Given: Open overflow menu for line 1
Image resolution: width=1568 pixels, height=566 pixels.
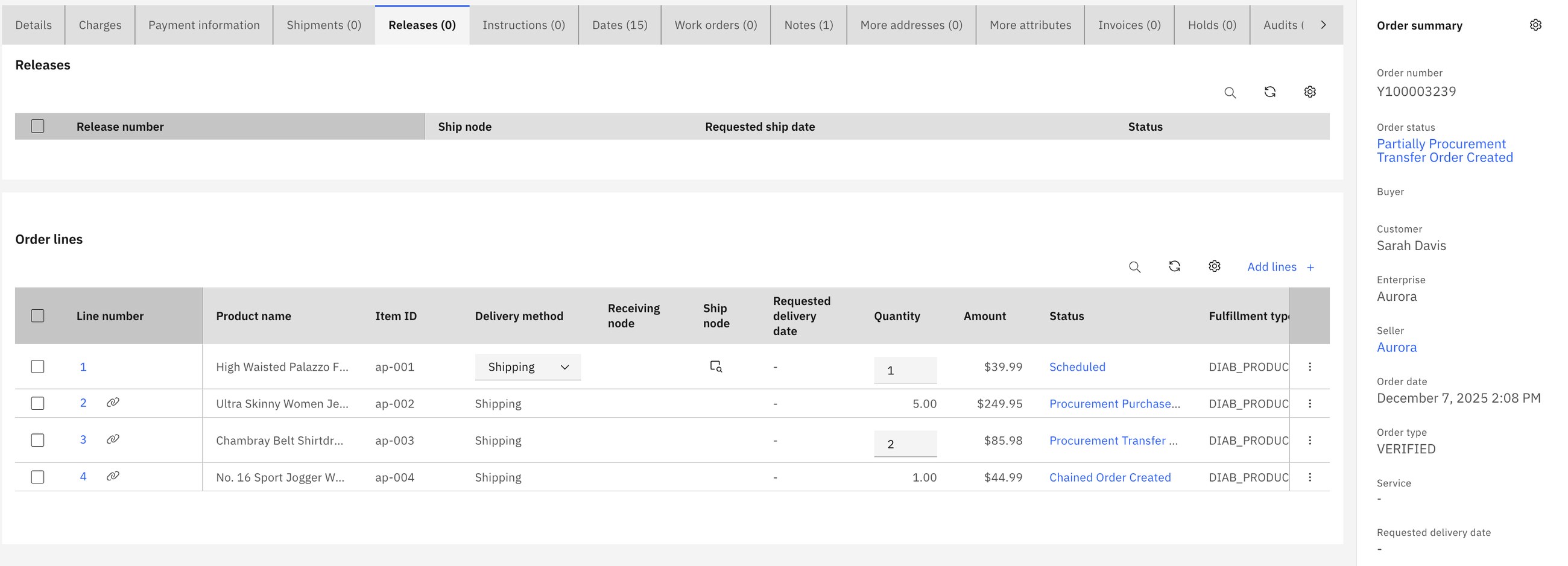Looking at the screenshot, I should [x=1310, y=366].
